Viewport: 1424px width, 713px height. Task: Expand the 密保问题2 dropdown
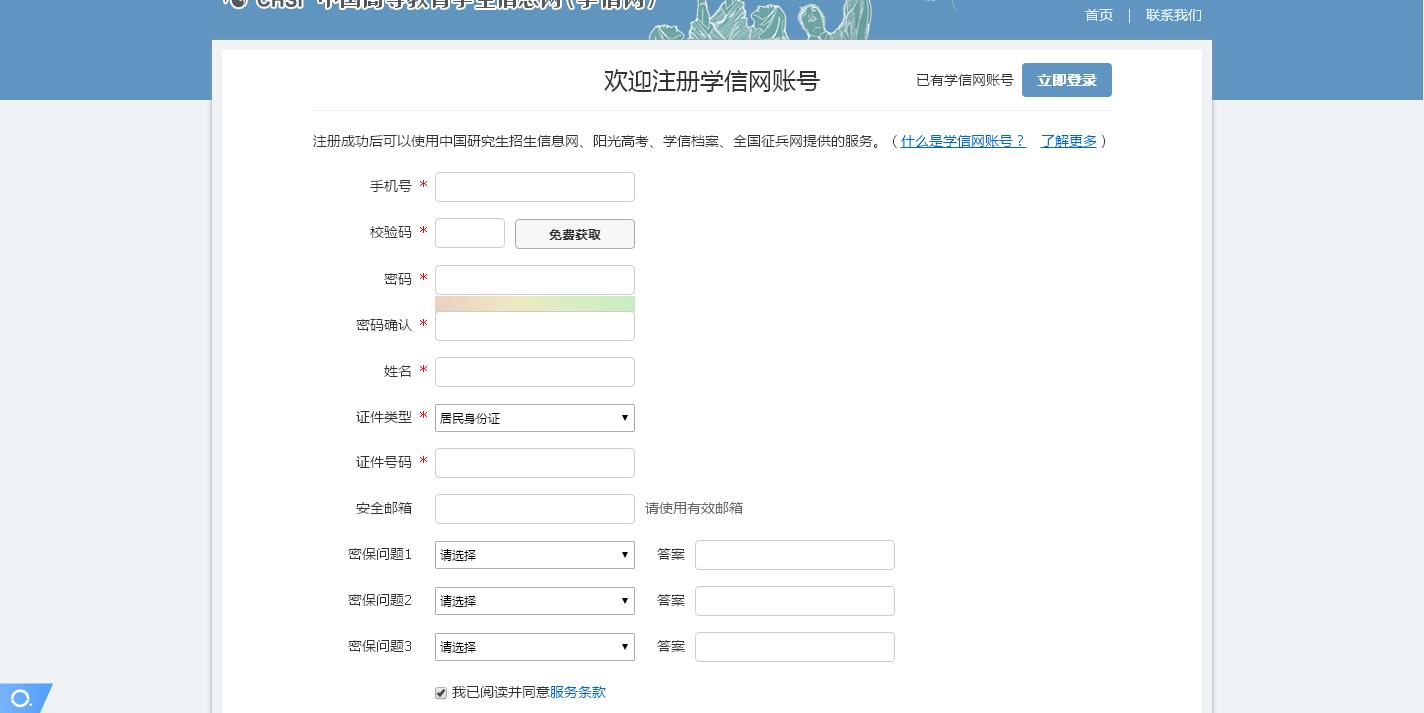[x=534, y=601]
